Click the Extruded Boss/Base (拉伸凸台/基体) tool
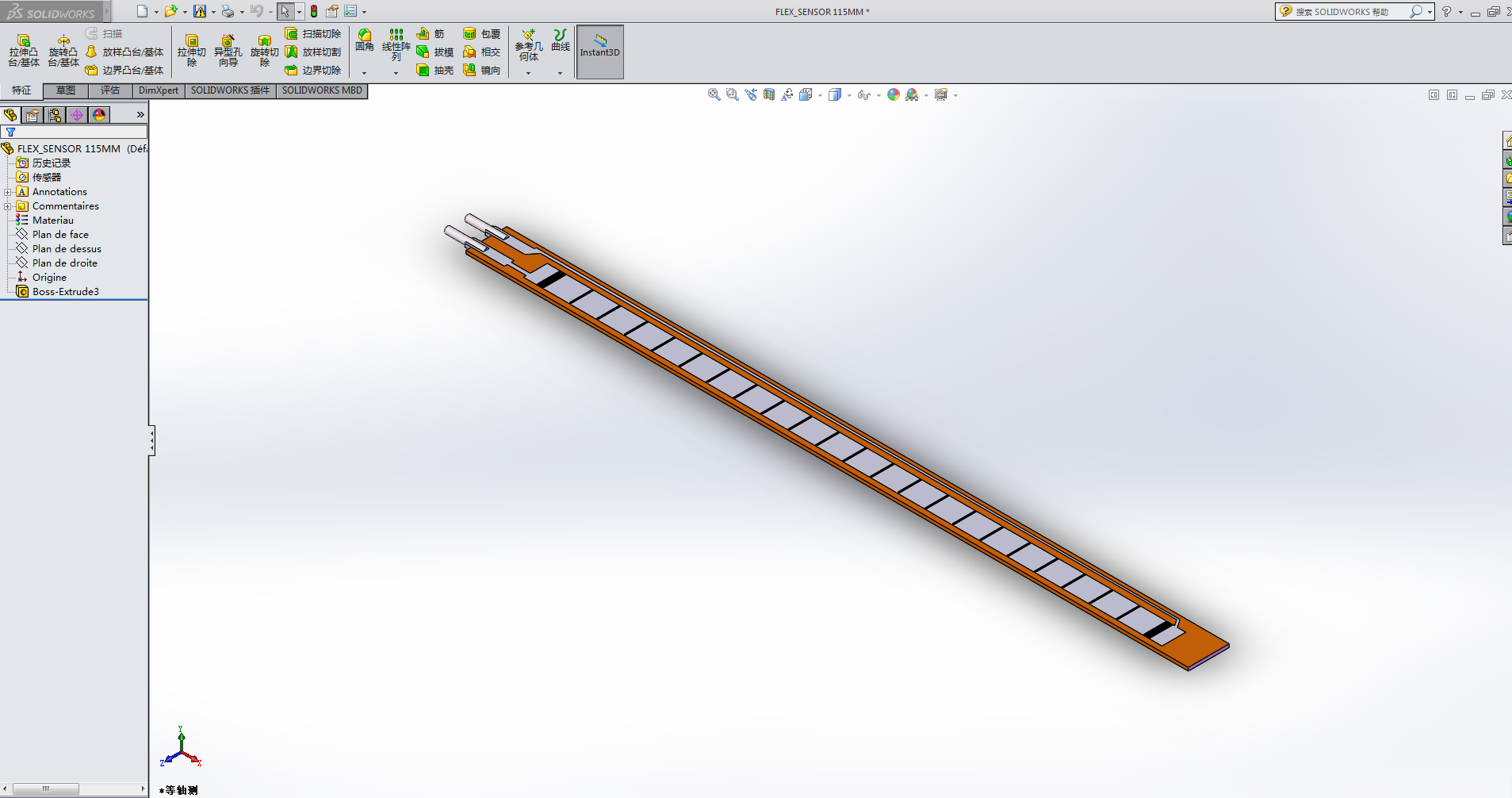The height and width of the screenshot is (798, 1512). coord(24,50)
